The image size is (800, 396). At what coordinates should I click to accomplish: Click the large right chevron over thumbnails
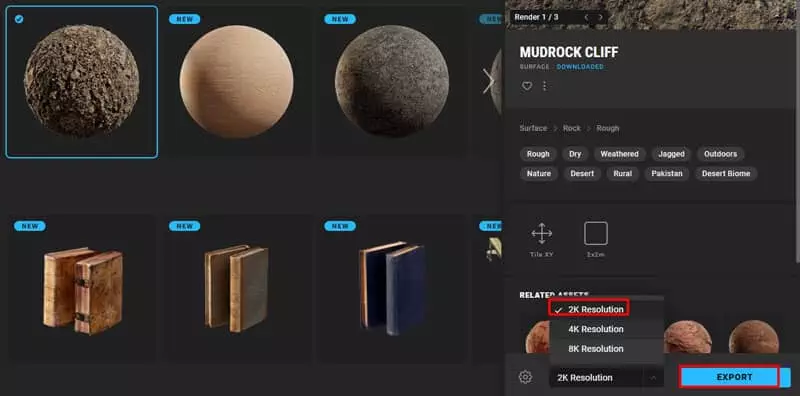click(489, 81)
